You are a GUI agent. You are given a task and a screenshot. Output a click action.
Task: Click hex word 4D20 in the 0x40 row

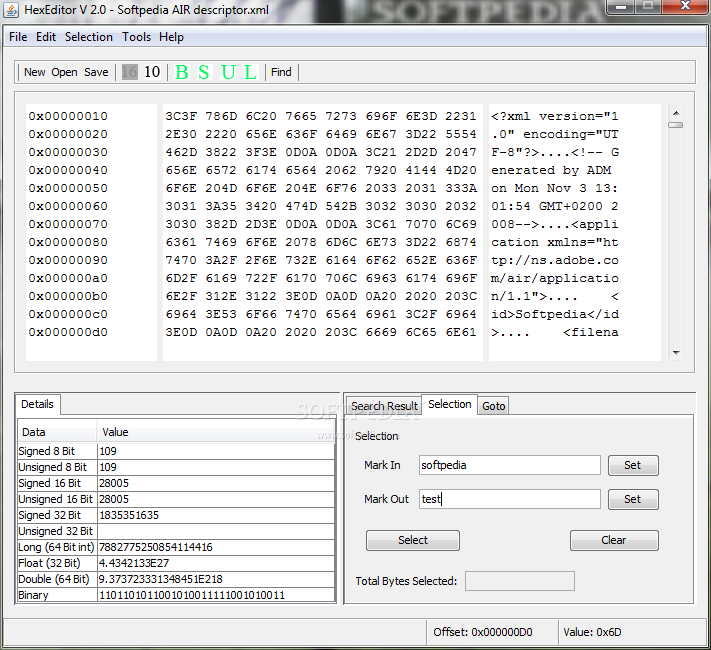[x=461, y=170]
